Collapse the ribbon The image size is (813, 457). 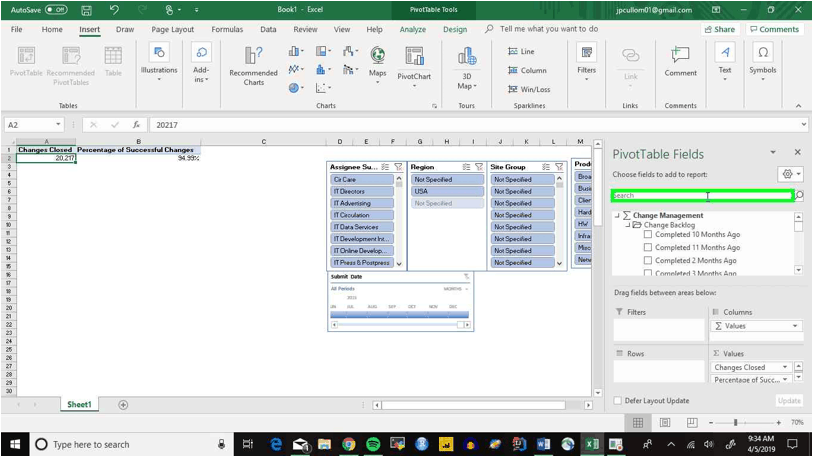point(798,106)
